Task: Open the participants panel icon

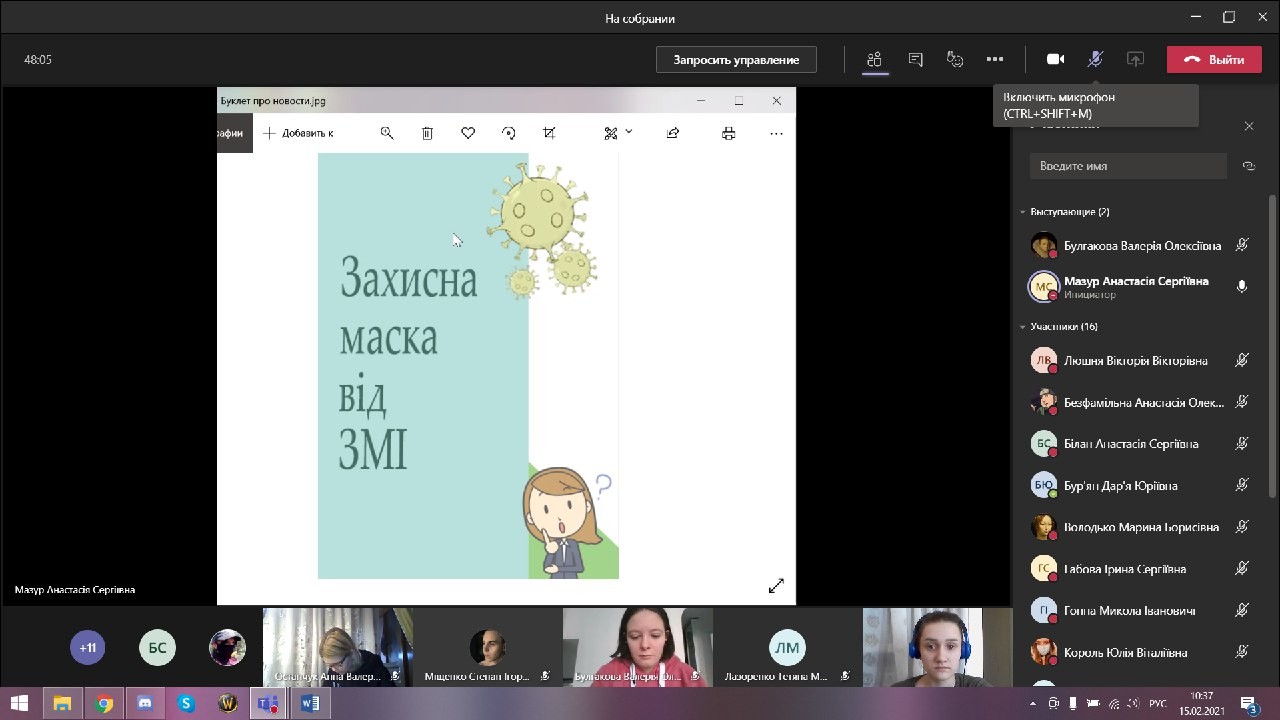Action: pyautogui.click(x=874, y=59)
